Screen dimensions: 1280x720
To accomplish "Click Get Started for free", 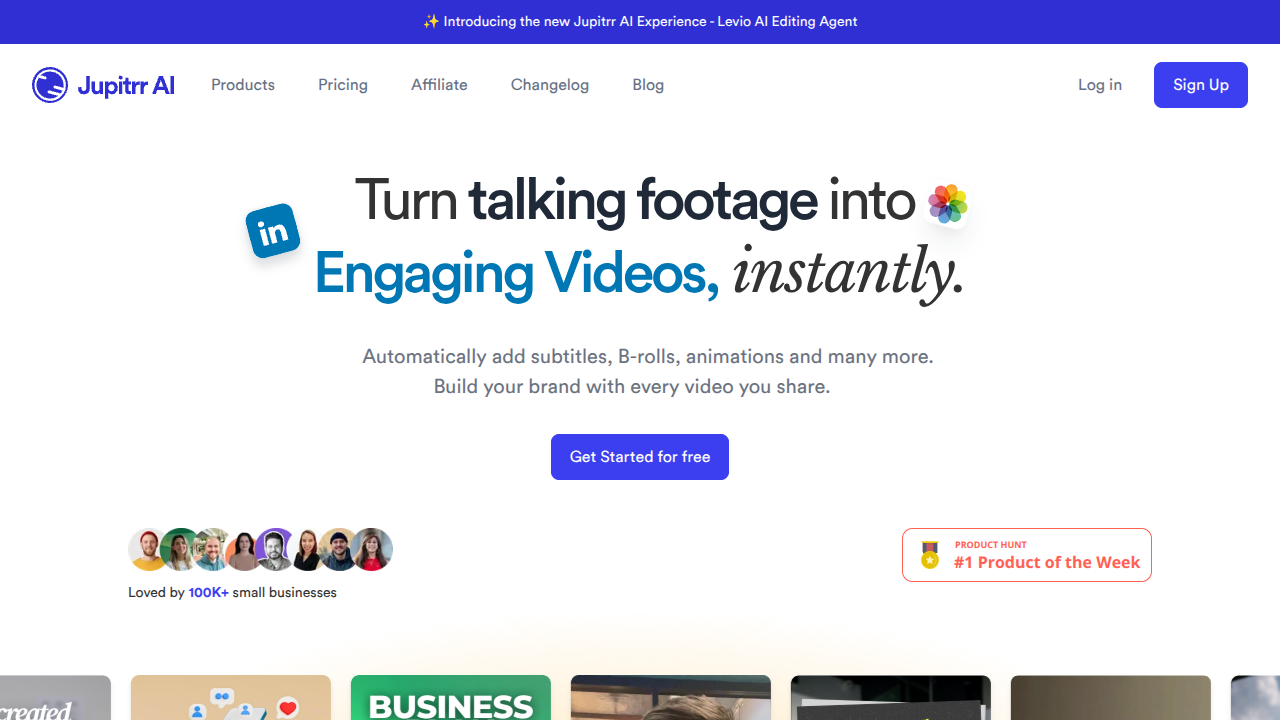I will point(639,457).
